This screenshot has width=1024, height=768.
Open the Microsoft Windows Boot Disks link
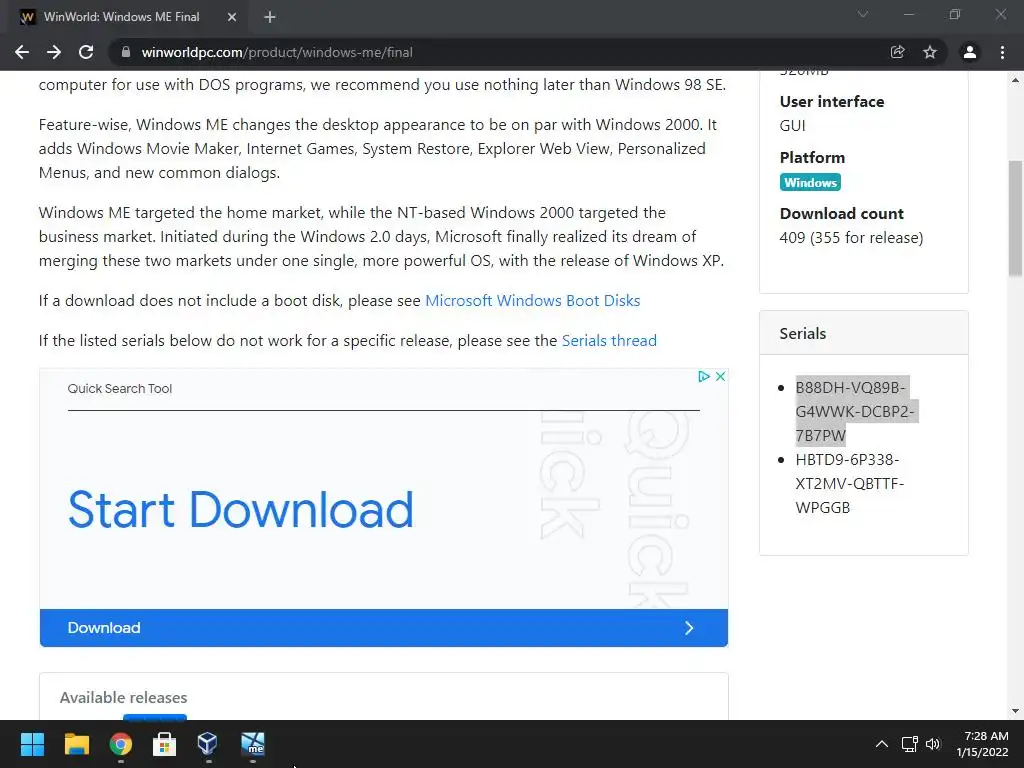point(532,300)
